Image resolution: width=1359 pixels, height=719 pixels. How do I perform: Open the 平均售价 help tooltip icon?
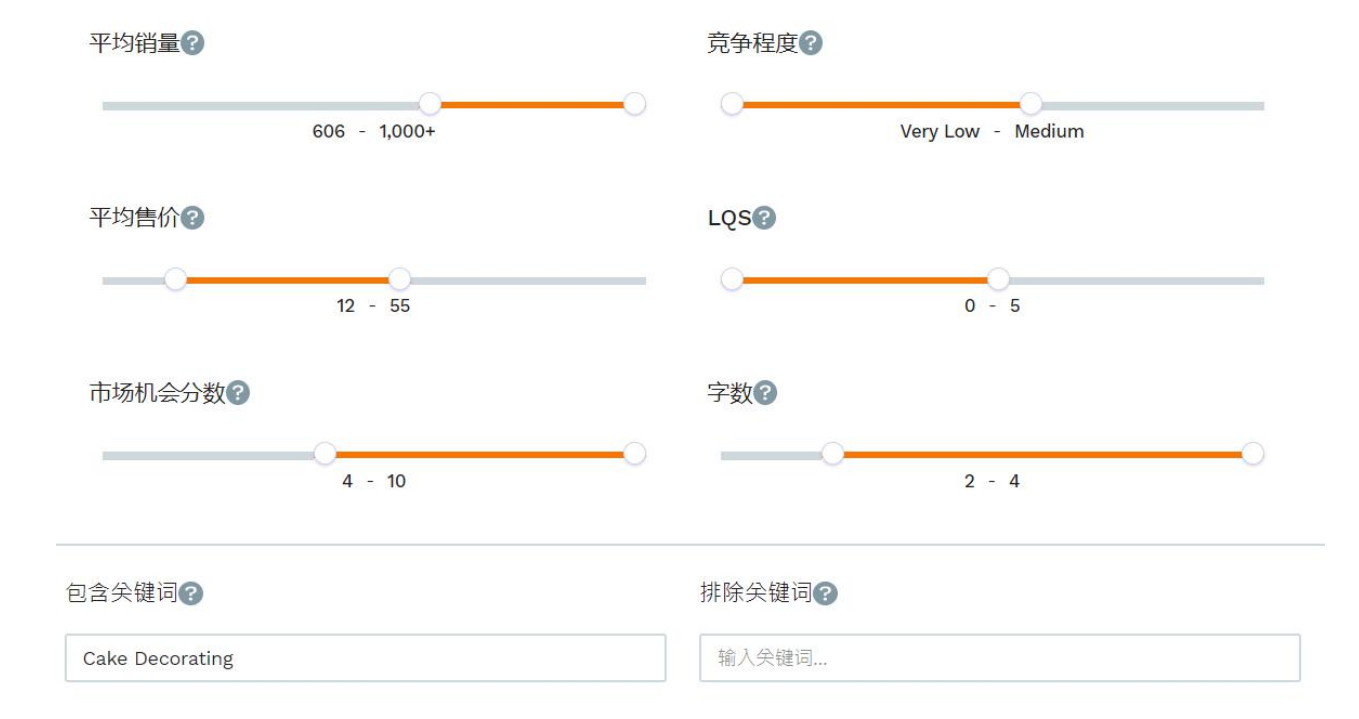[193, 218]
